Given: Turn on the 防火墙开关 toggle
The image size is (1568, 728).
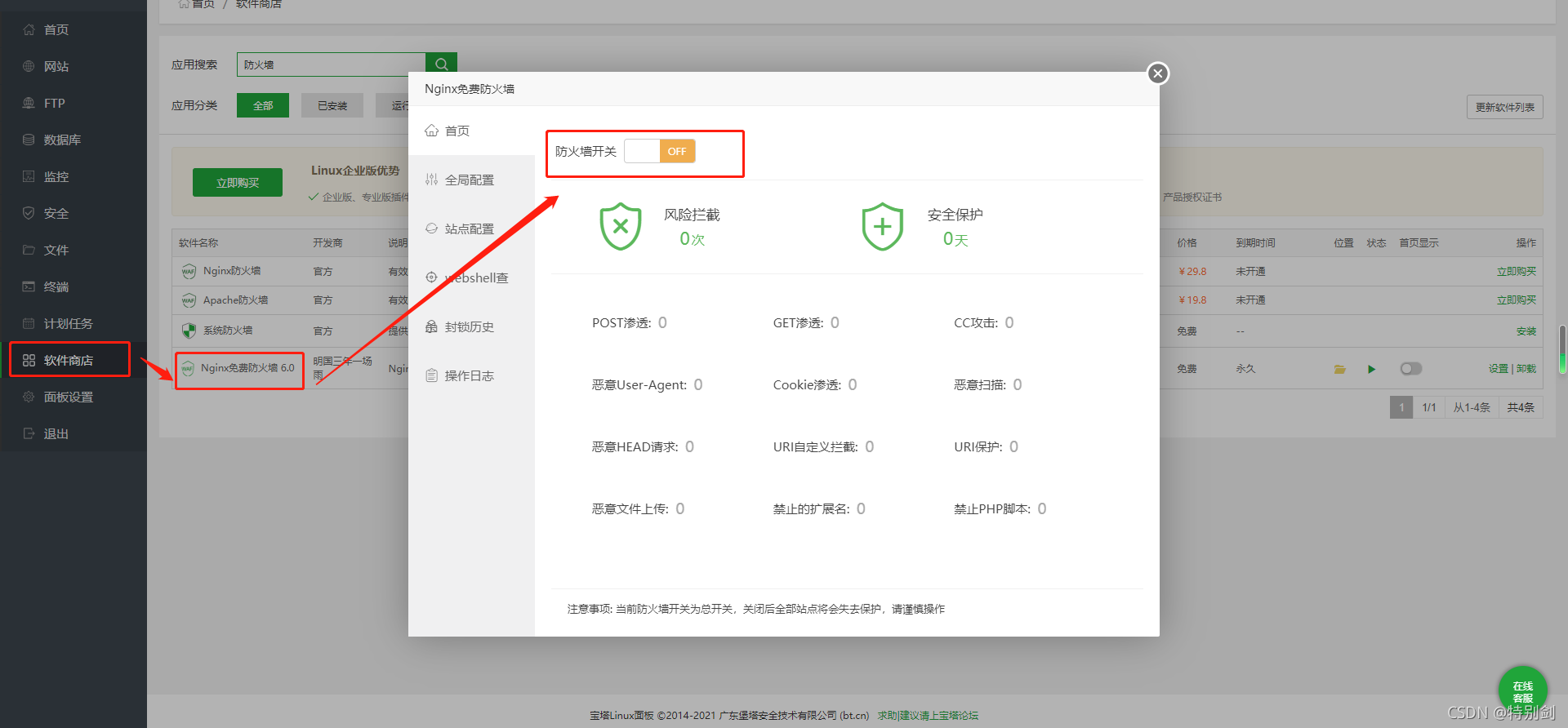Looking at the screenshot, I should pos(660,151).
